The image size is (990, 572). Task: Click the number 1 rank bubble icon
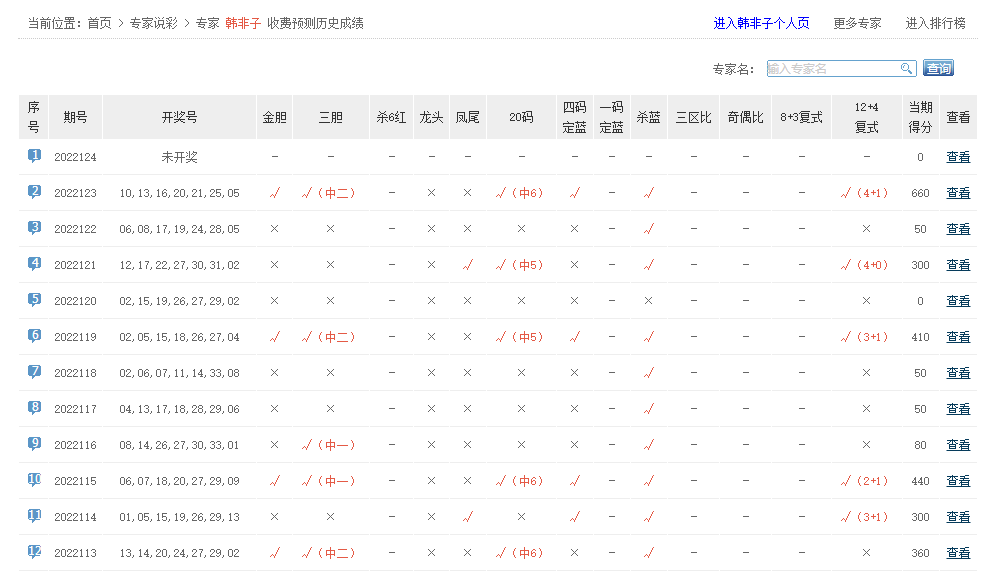(34, 156)
